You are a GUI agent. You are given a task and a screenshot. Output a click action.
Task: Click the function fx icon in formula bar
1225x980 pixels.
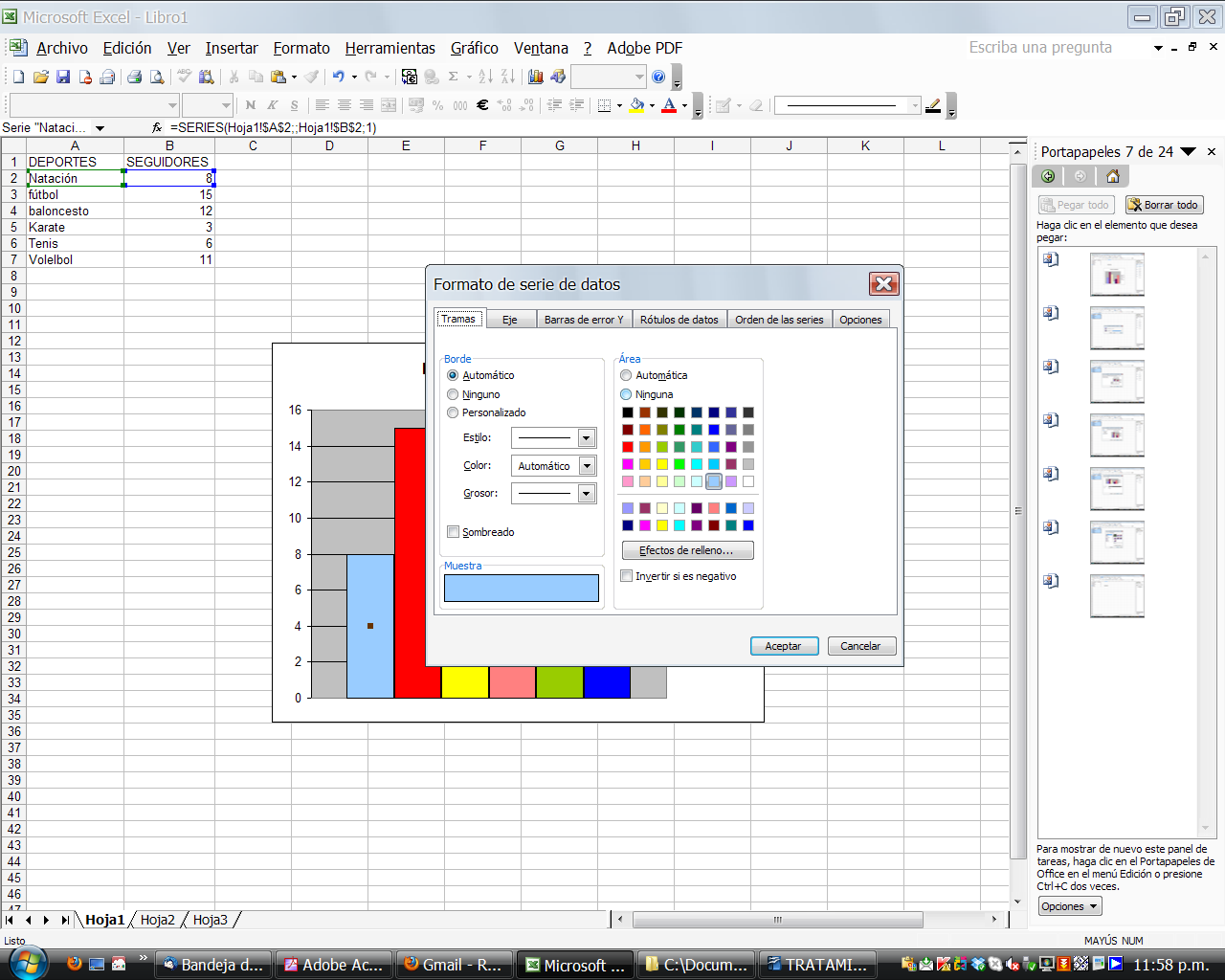(x=157, y=127)
